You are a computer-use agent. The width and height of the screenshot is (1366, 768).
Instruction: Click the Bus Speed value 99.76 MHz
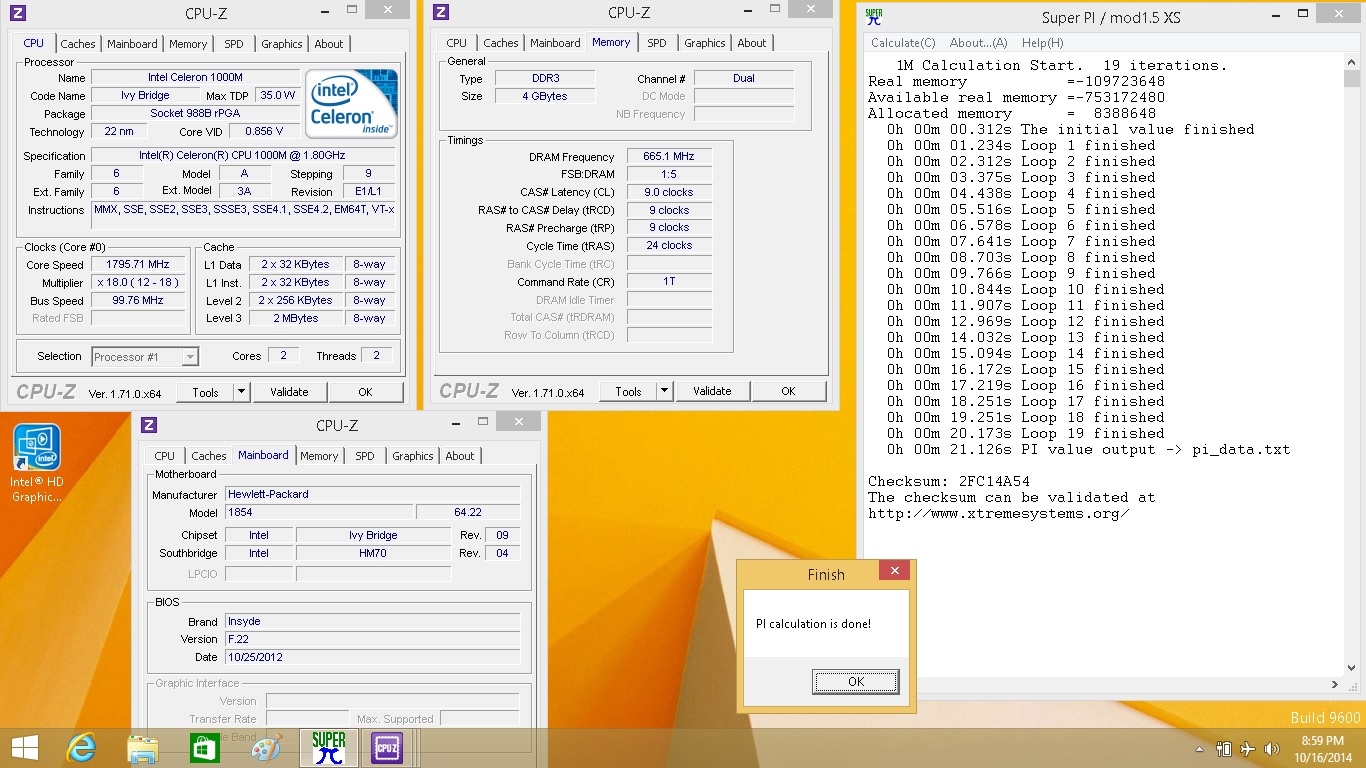pyautogui.click(x=138, y=301)
